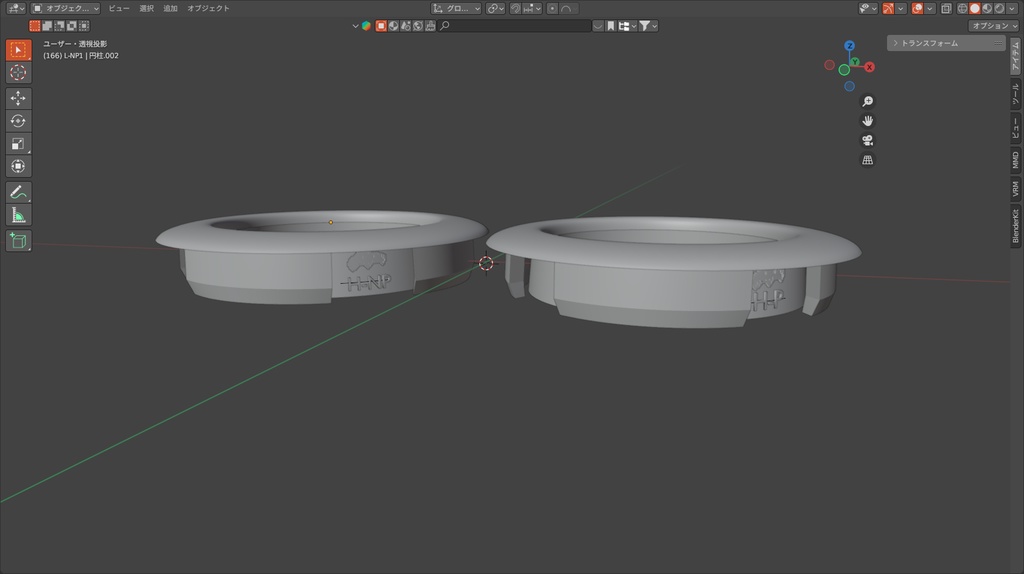The height and width of the screenshot is (574, 1024).
Task: Open overlay options dropdown arrow
Action: pos(930,8)
